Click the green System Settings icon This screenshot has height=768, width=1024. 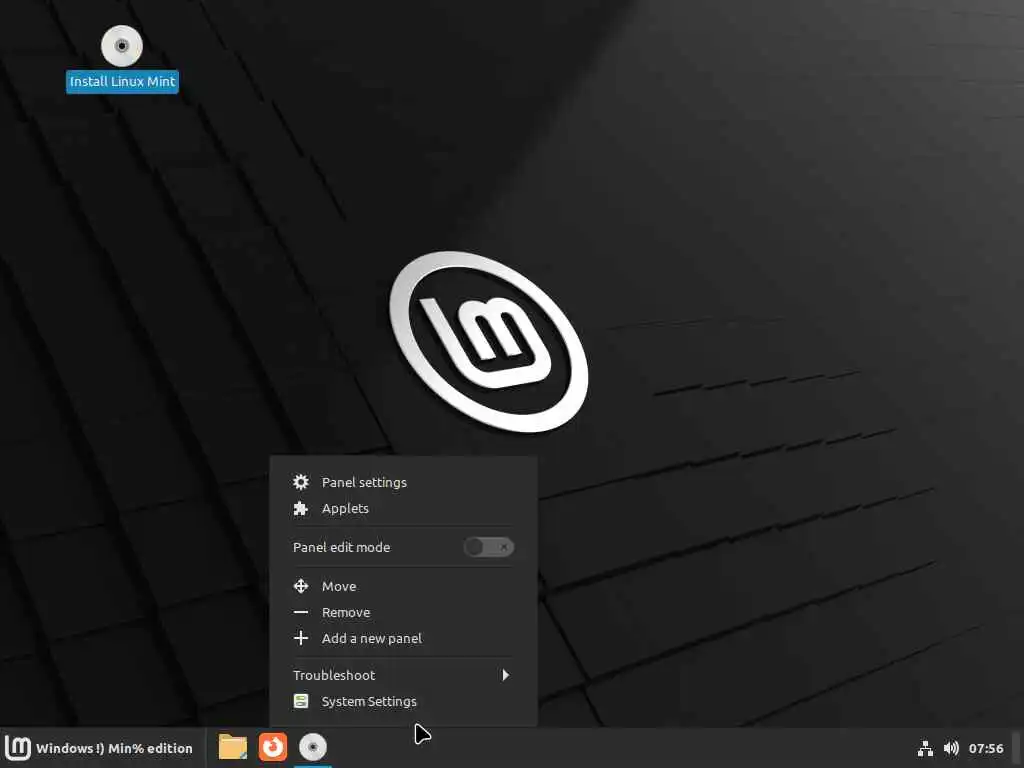point(300,701)
